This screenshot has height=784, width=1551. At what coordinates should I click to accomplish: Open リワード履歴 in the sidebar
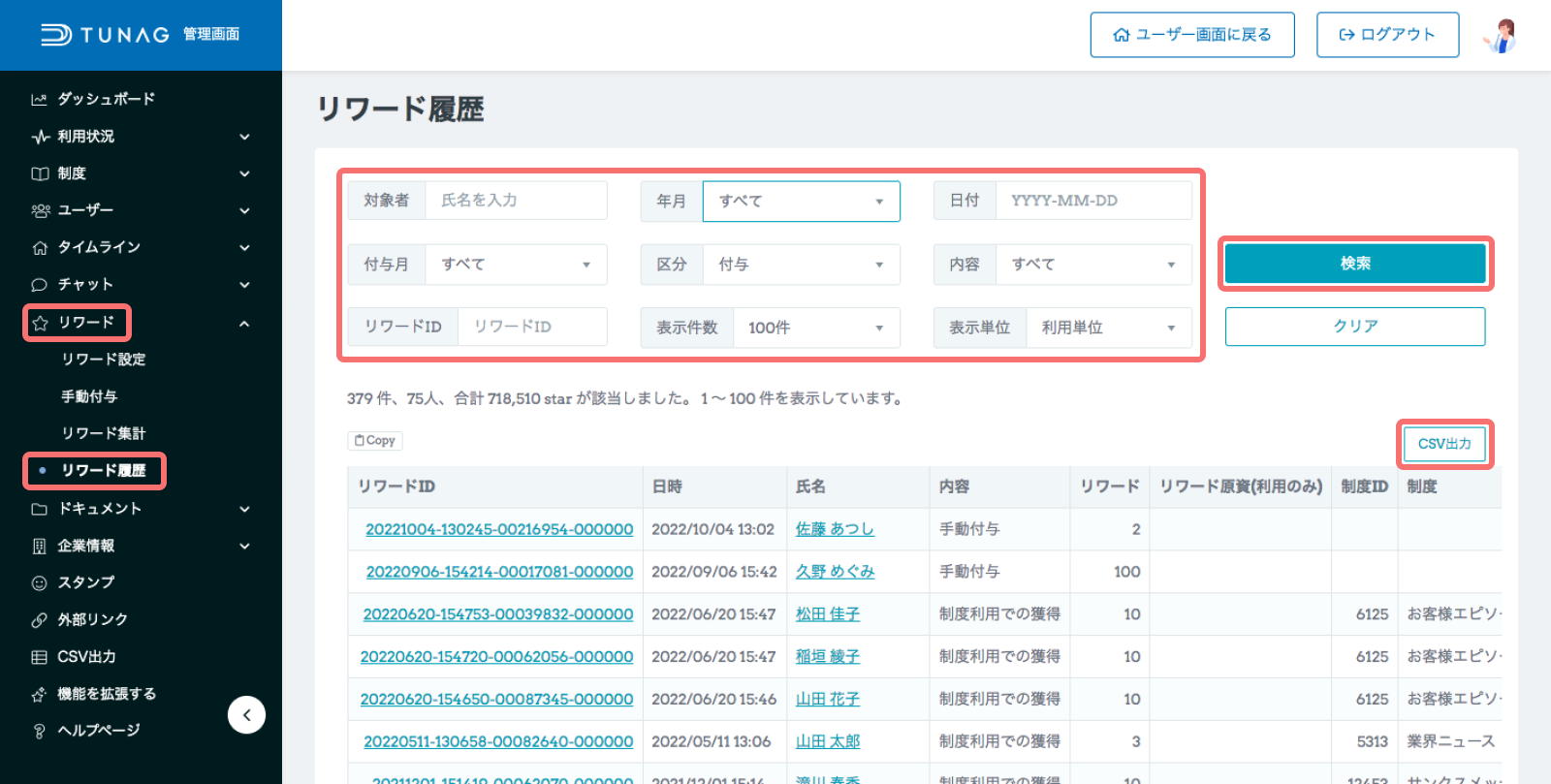(104, 471)
